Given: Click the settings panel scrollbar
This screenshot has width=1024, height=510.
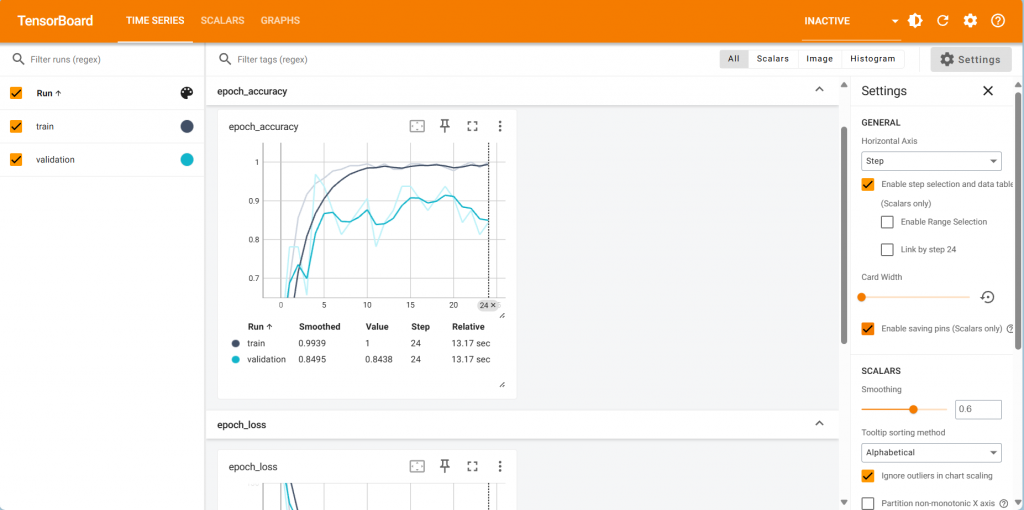Looking at the screenshot, I should [x=1019, y=219].
